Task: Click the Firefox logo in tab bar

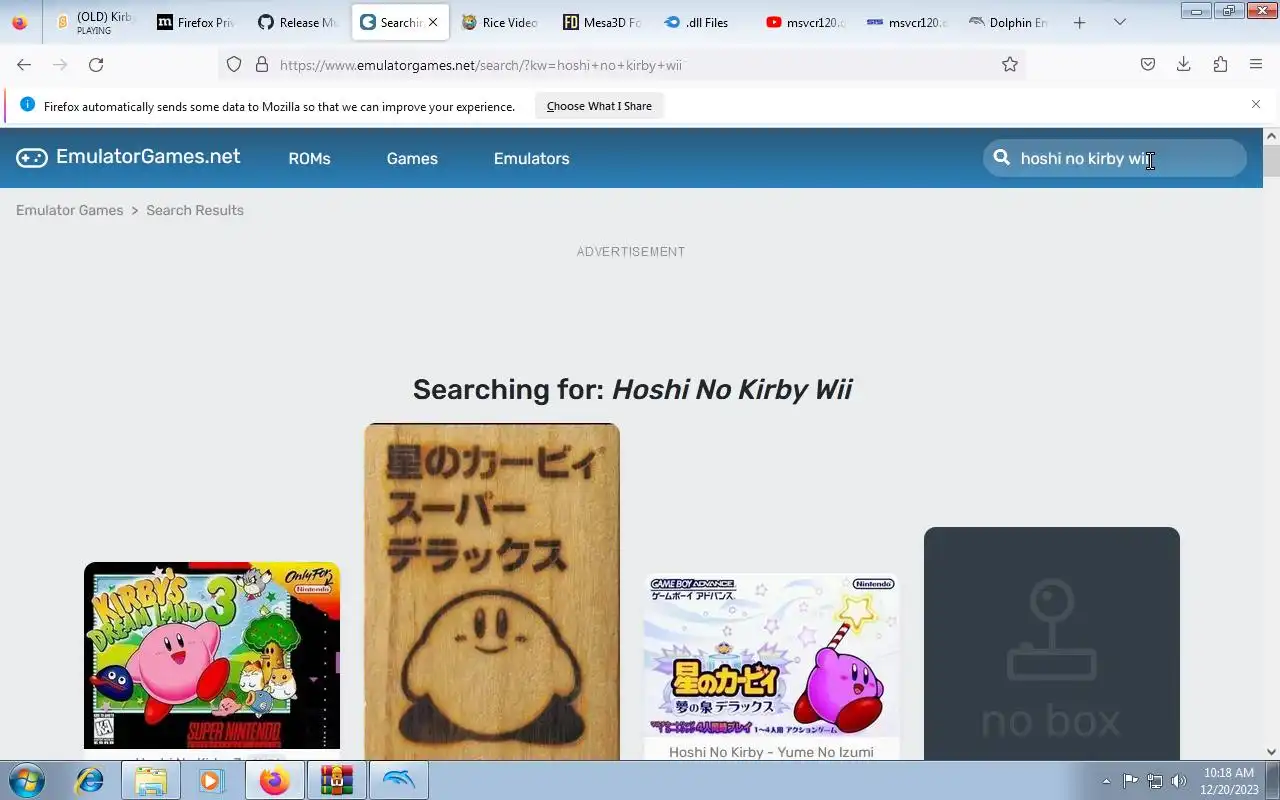Action: [x=19, y=22]
